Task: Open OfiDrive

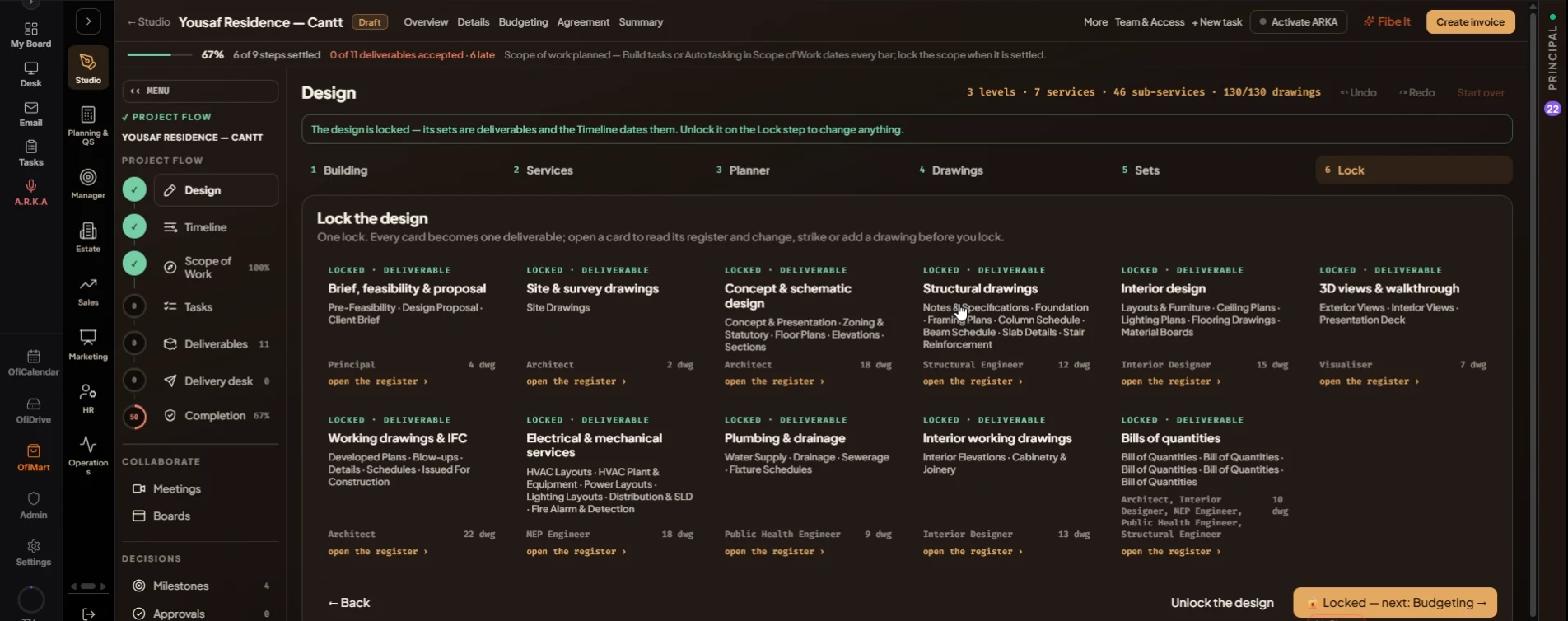Action: click(33, 410)
